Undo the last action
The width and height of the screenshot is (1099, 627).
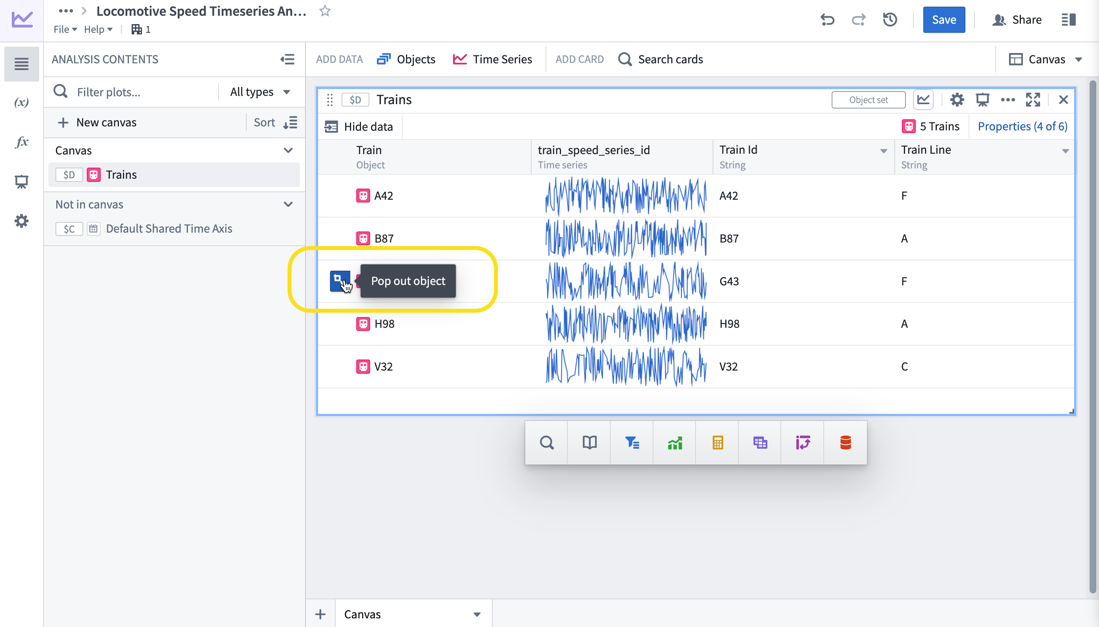(828, 20)
